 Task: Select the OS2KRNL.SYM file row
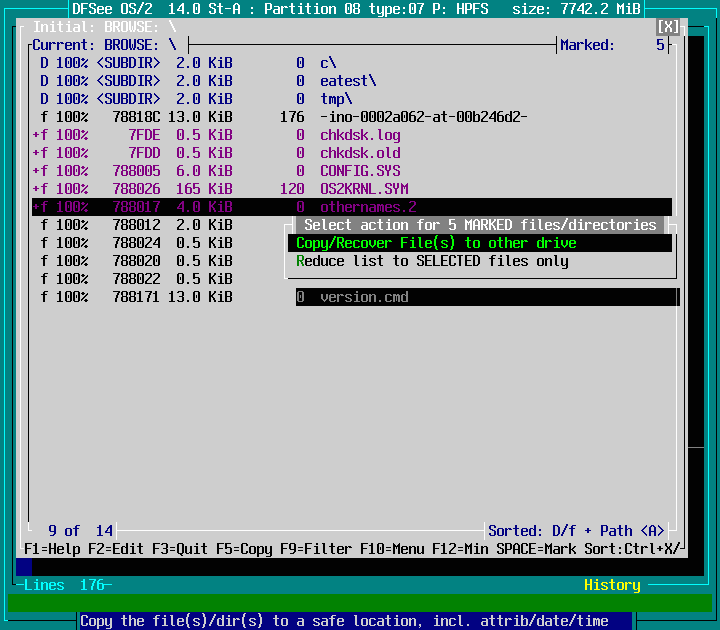coord(364,189)
